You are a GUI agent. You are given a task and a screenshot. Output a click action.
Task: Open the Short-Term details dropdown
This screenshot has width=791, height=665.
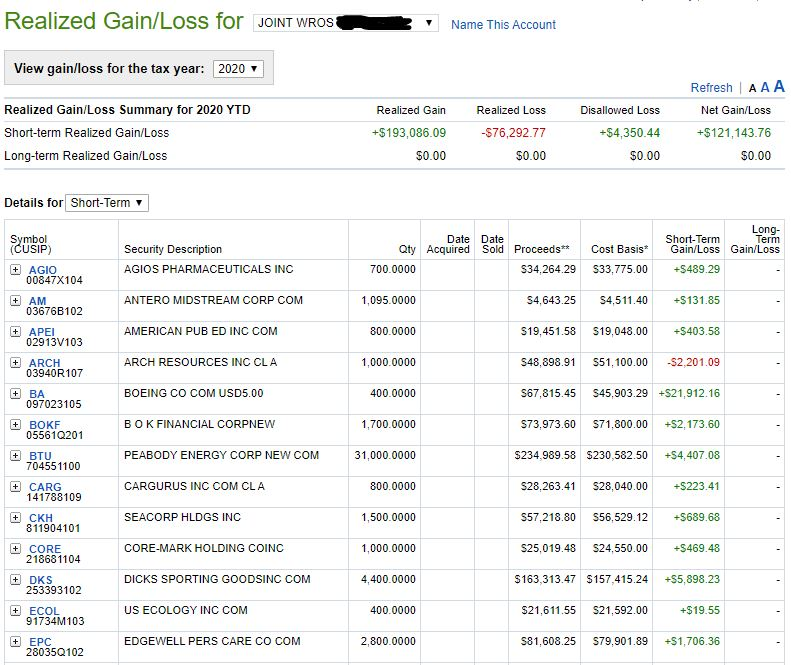(x=107, y=203)
